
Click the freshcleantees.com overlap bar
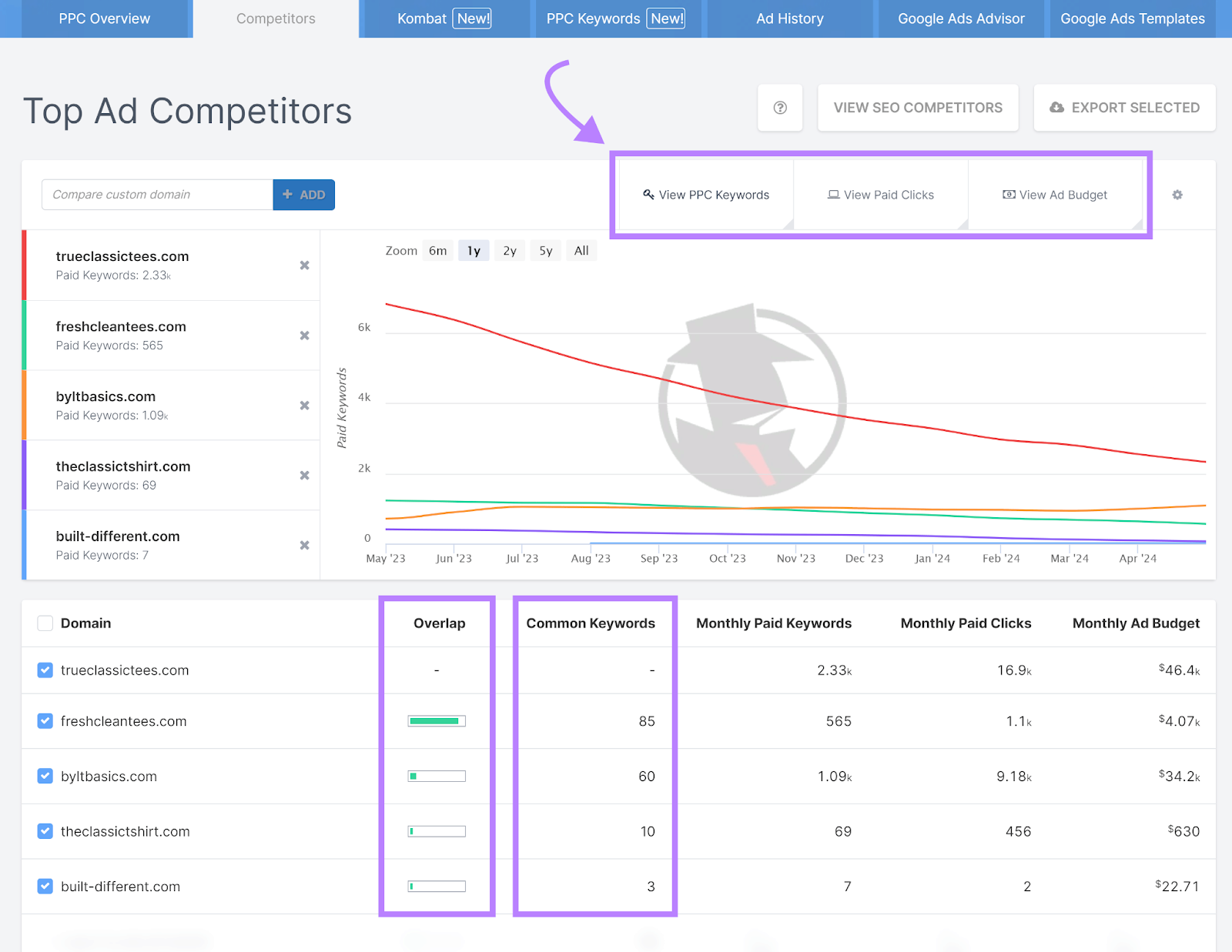click(x=437, y=721)
